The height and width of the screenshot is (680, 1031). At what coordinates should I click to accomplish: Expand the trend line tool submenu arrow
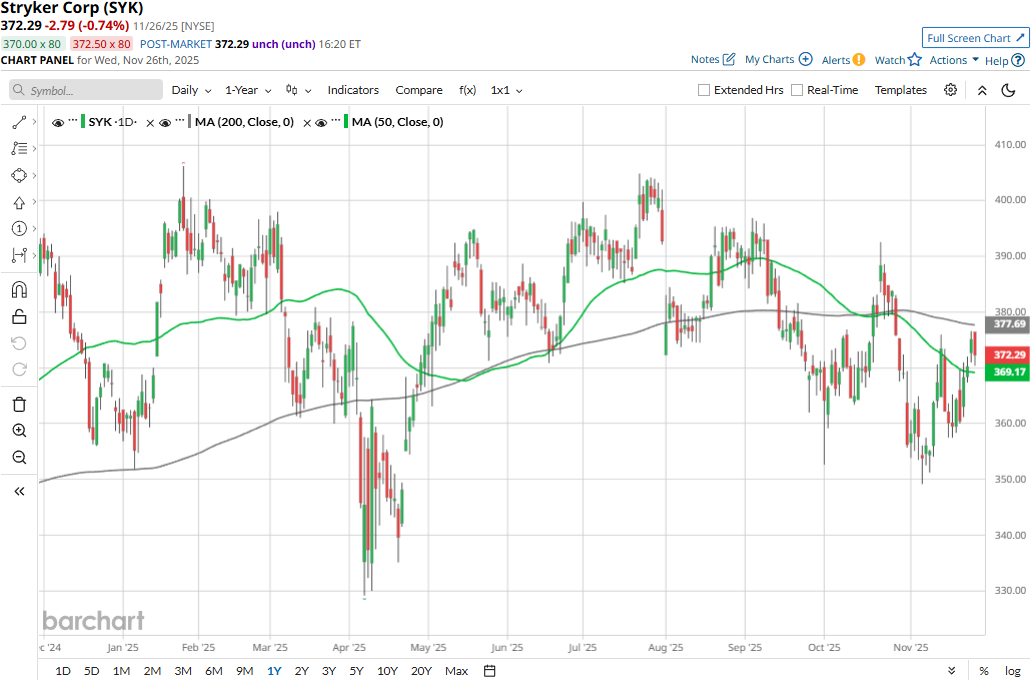point(34,122)
